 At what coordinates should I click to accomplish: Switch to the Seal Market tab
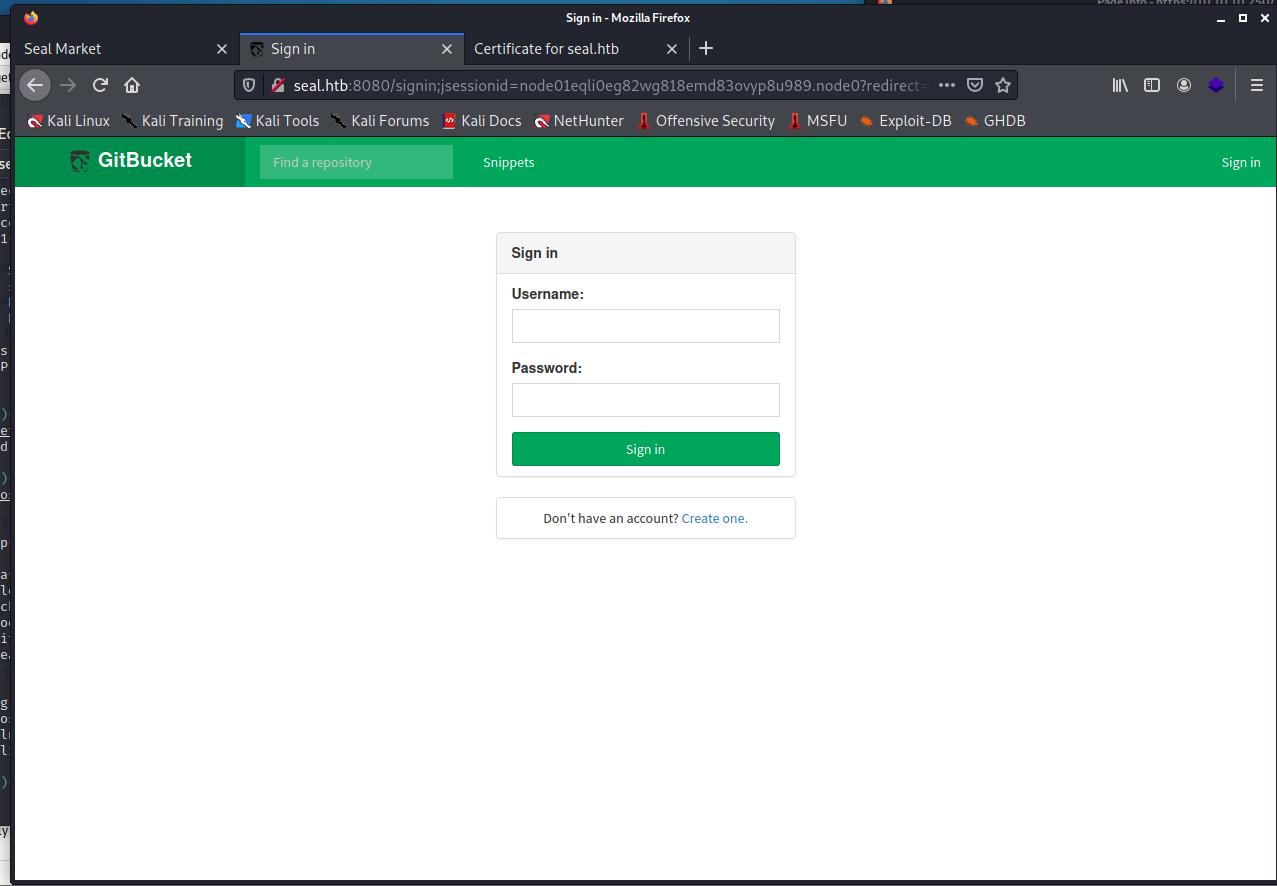pyautogui.click(x=110, y=48)
